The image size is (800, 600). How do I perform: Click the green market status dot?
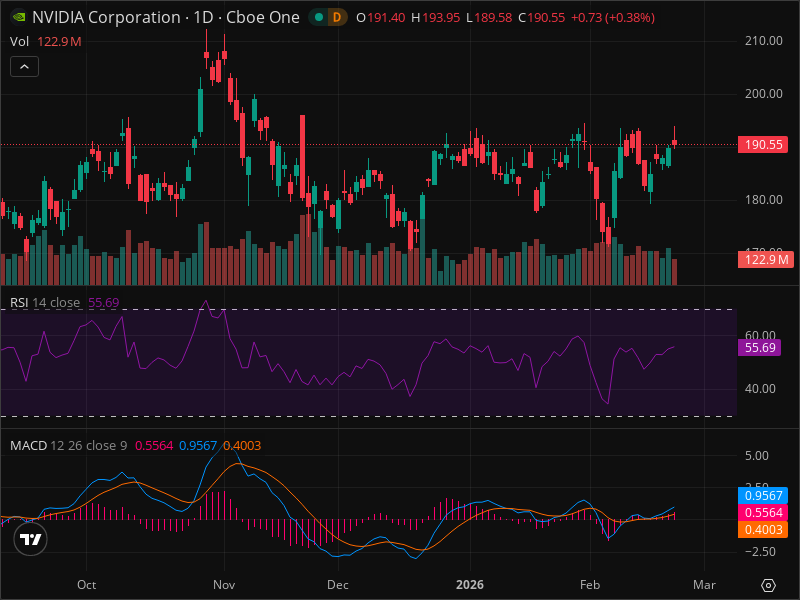[x=319, y=17]
